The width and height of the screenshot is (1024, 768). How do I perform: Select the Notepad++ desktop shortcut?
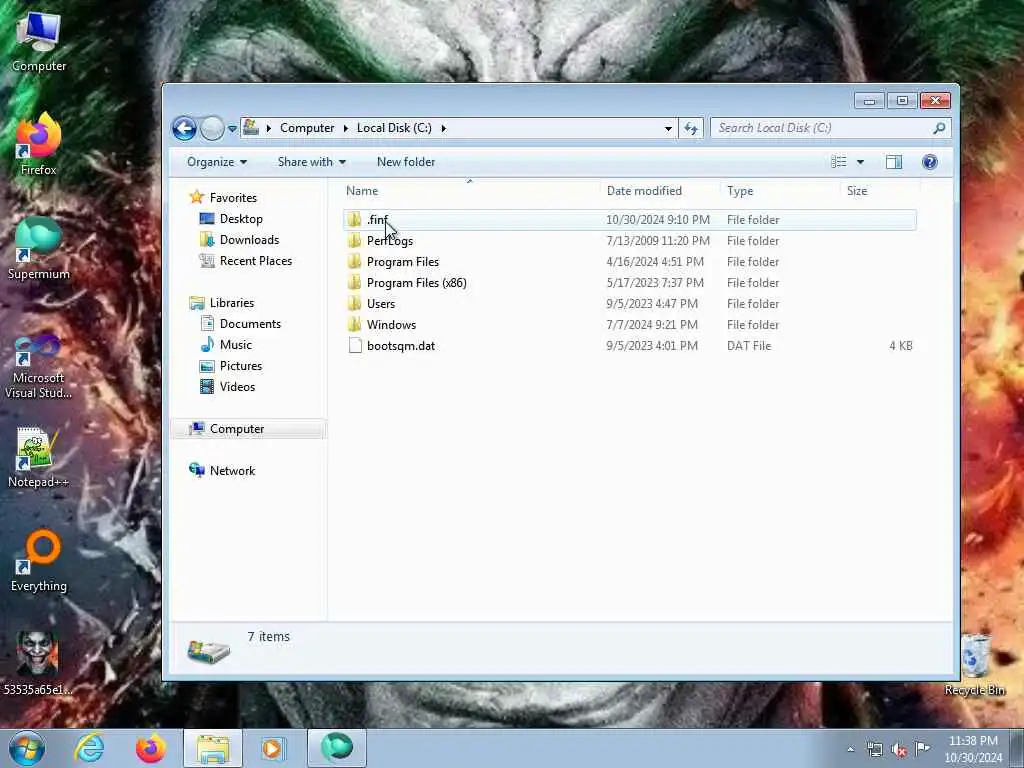(x=39, y=457)
